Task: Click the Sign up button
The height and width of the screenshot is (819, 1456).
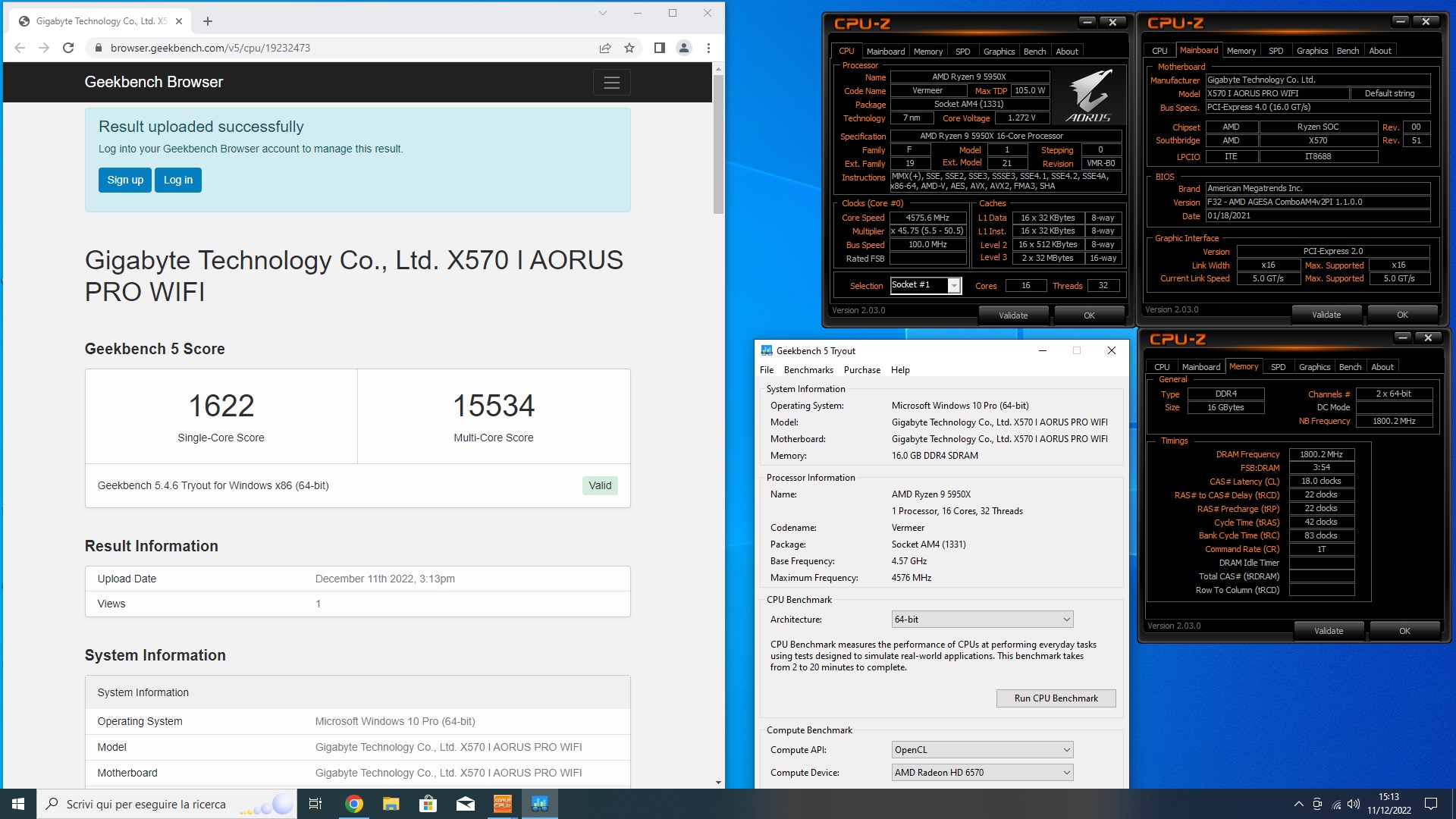Action: 125,180
